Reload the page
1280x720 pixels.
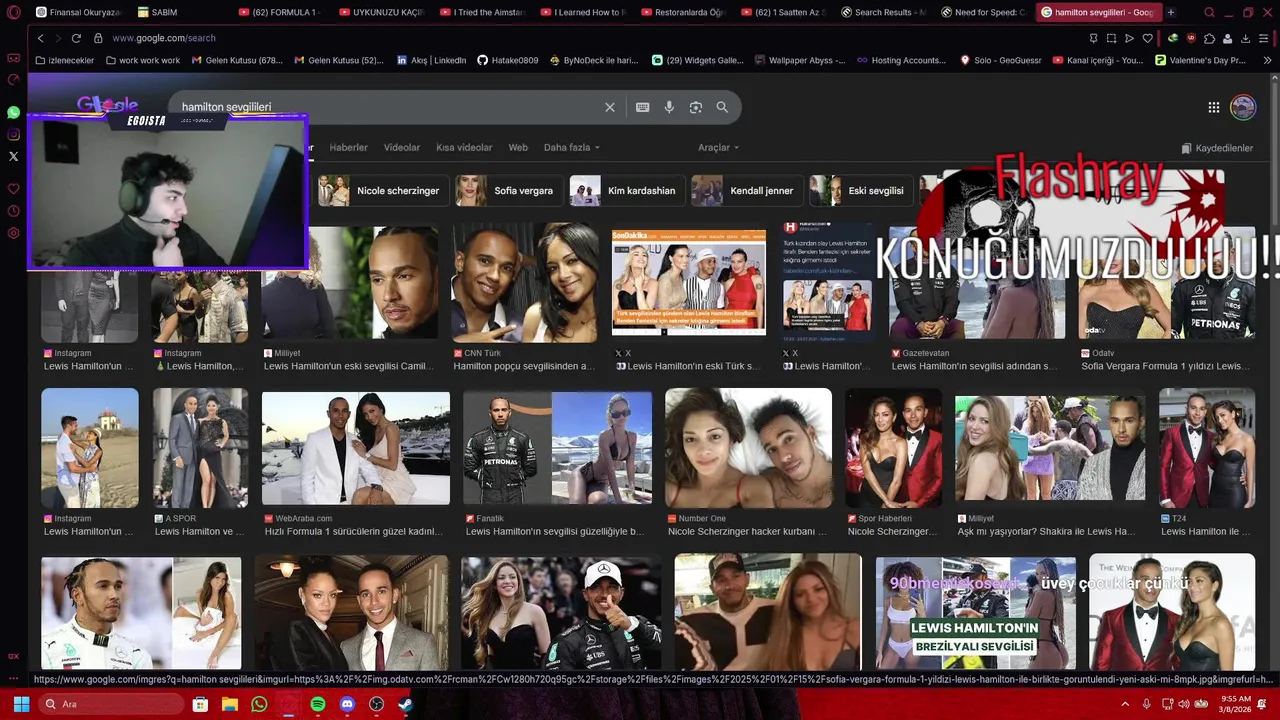76,38
